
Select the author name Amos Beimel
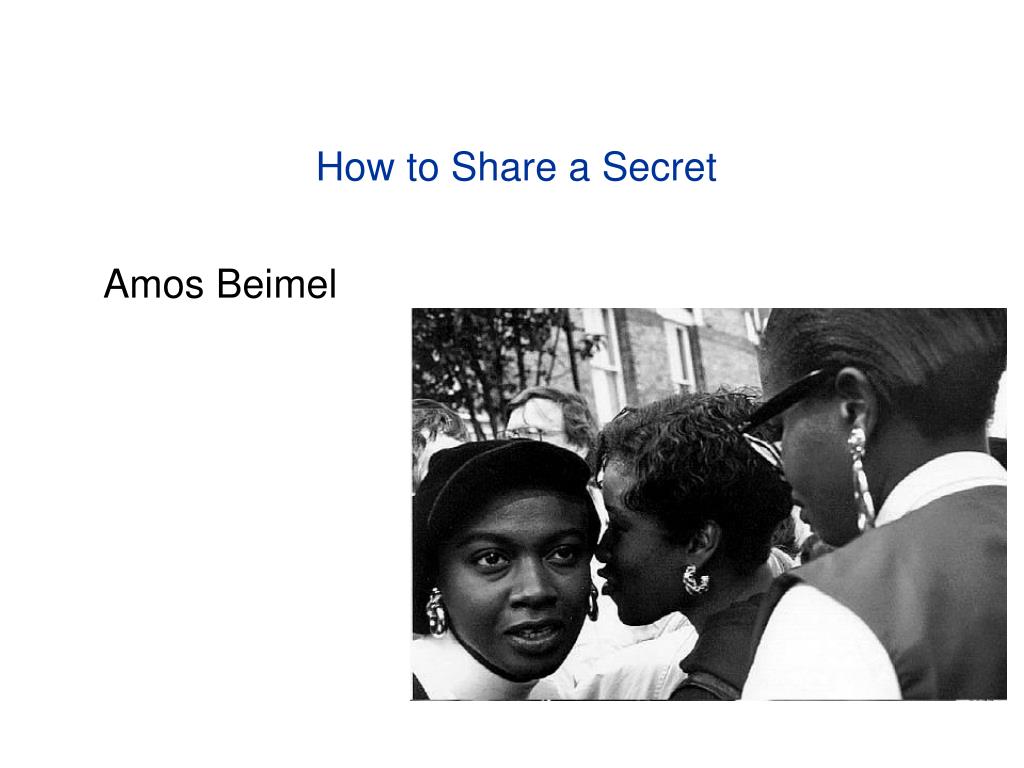tap(220, 284)
